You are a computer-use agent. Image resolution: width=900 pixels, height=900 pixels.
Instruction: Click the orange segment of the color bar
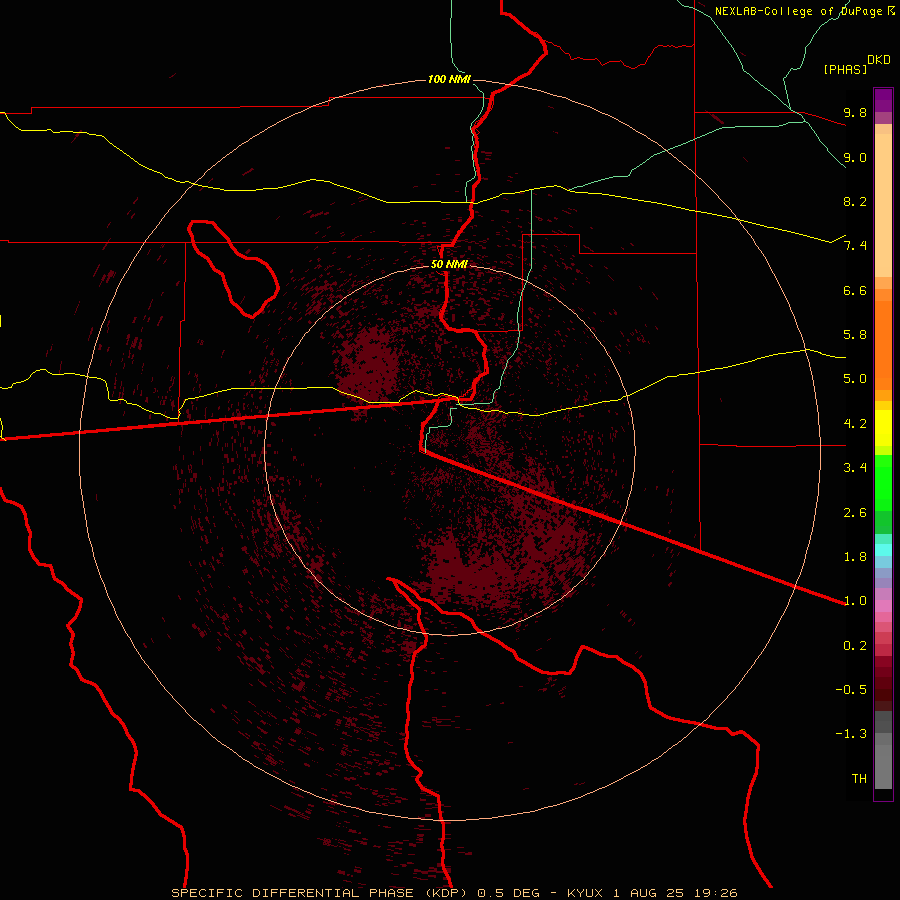tap(883, 345)
